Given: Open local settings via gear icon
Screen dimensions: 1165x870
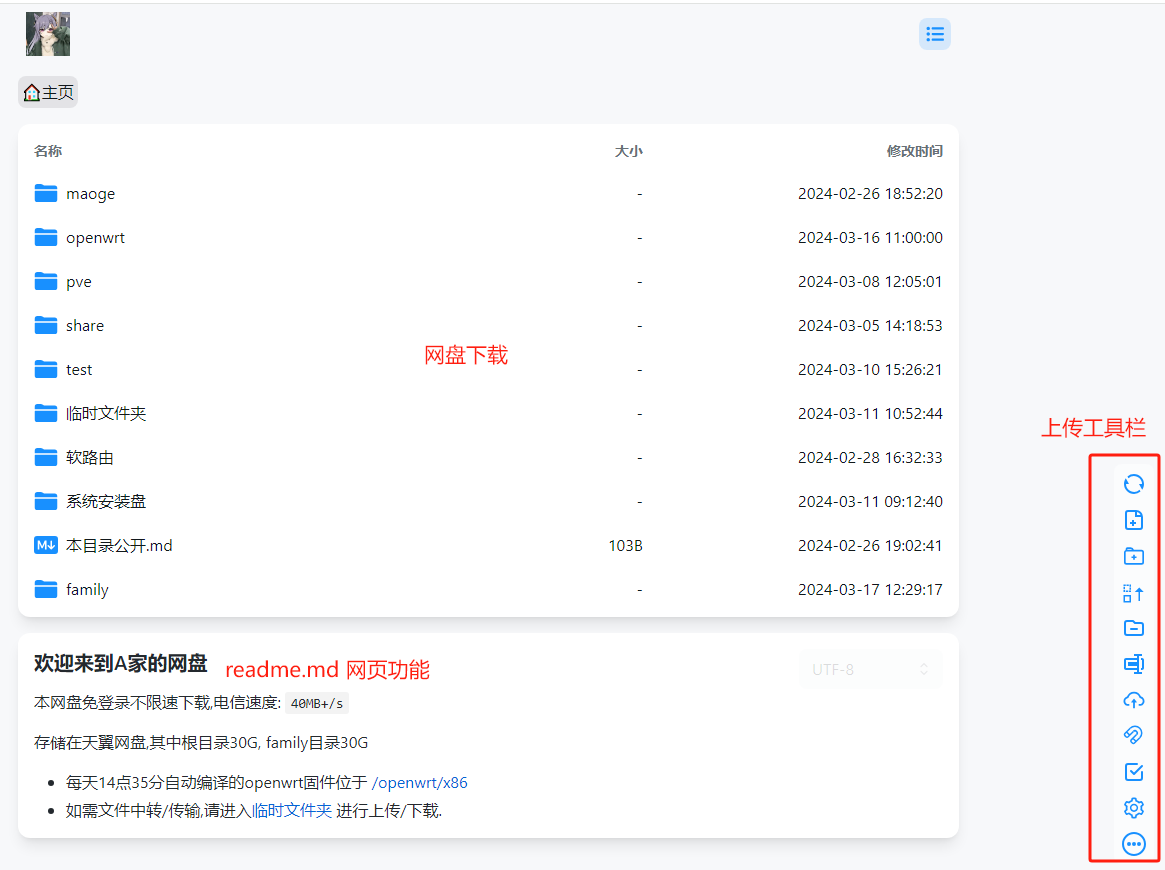Looking at the screenshot, I should (1134, 807).
